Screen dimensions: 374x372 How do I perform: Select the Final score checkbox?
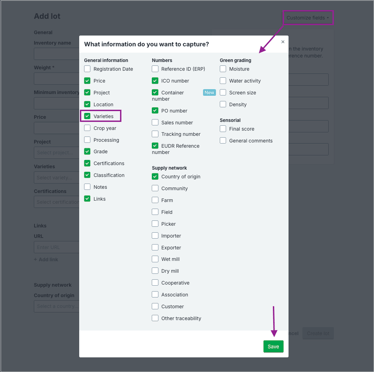pyautogui.click(x=223, y=129)
